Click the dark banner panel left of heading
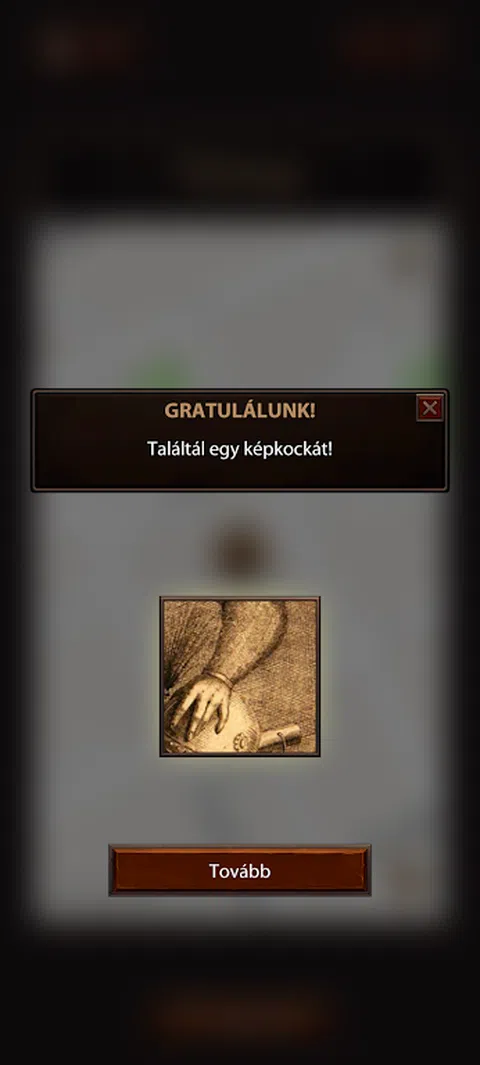Viewport: 480px width, 1065px height. [95, 440]
